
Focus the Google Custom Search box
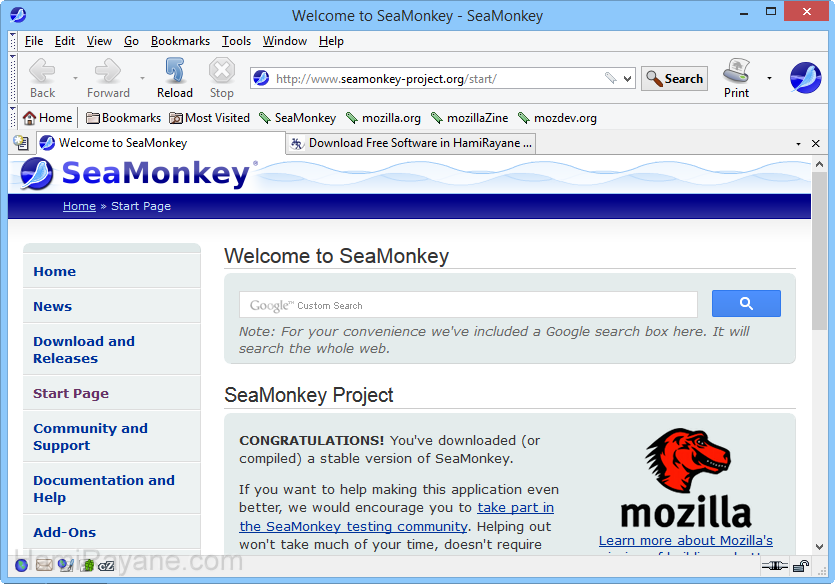468,305
